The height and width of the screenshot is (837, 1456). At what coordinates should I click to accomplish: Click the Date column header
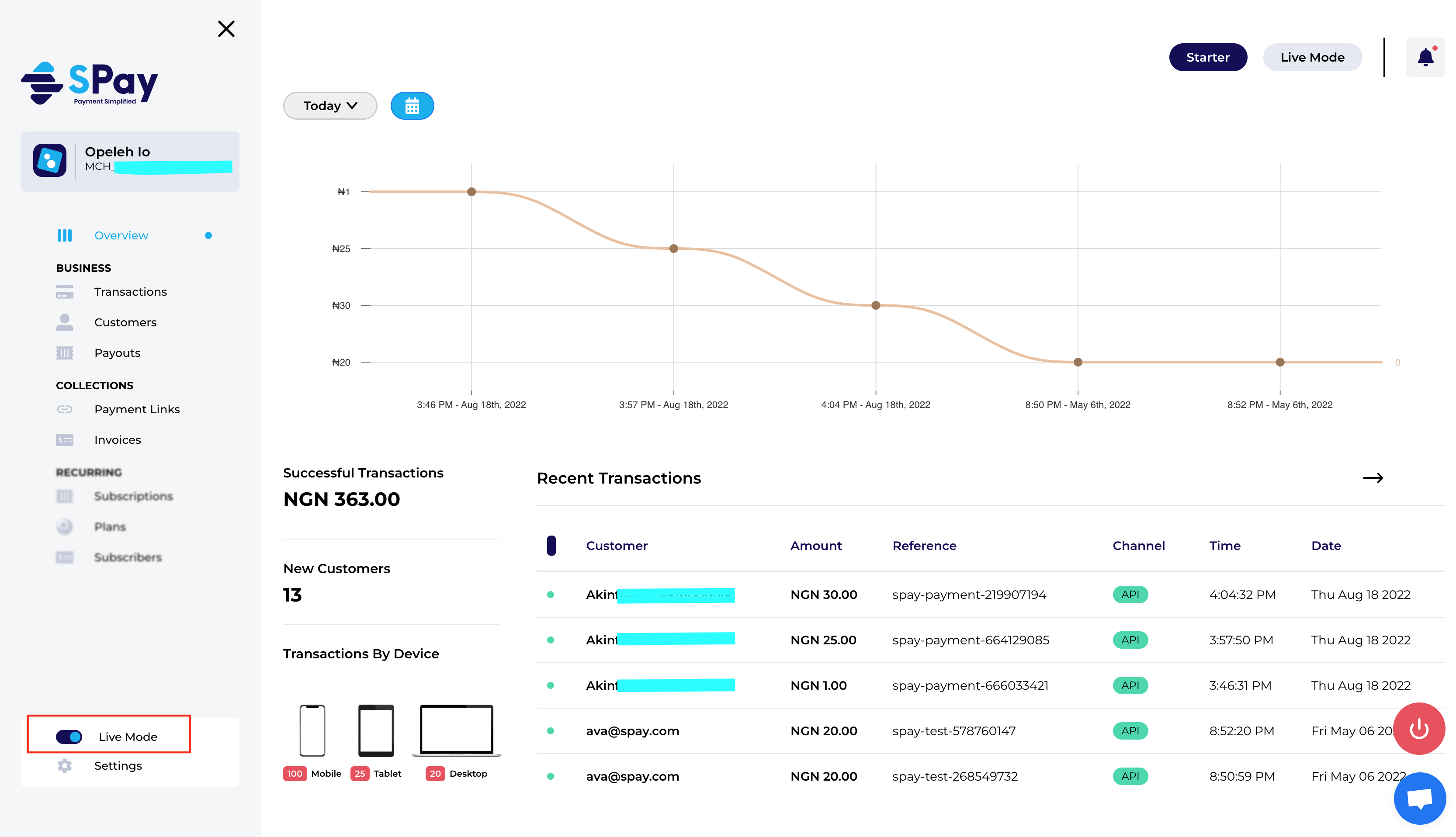1326,546
